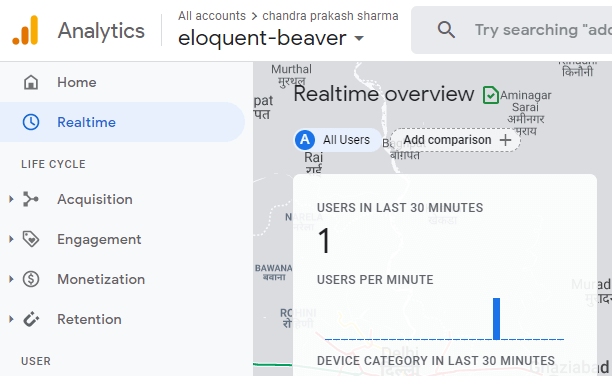Open the Home menu item

122,82
